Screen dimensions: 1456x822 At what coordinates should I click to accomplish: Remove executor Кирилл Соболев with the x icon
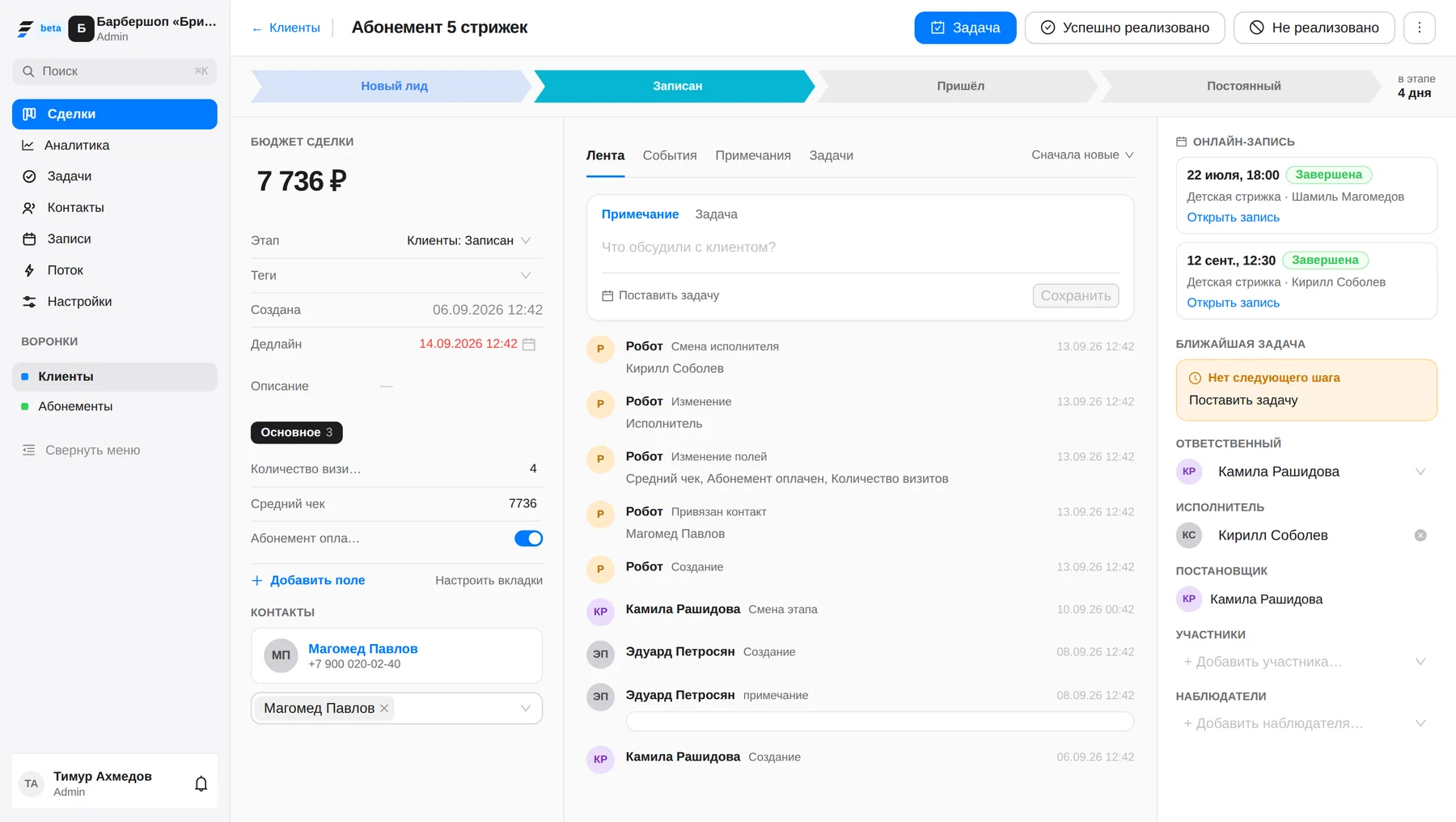pyautogui.click(x=1420, y=536)
